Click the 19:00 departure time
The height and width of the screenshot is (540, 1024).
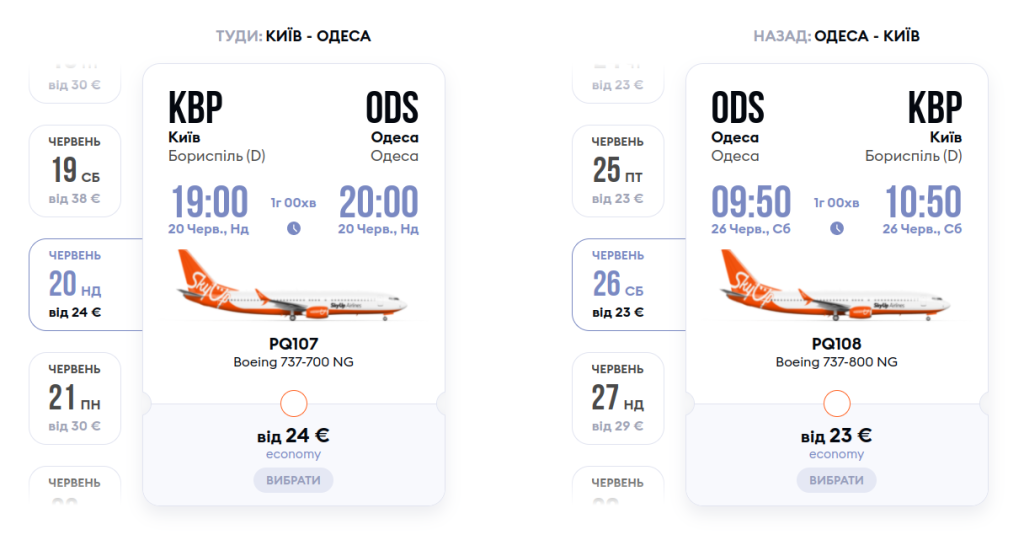[209, 202]
